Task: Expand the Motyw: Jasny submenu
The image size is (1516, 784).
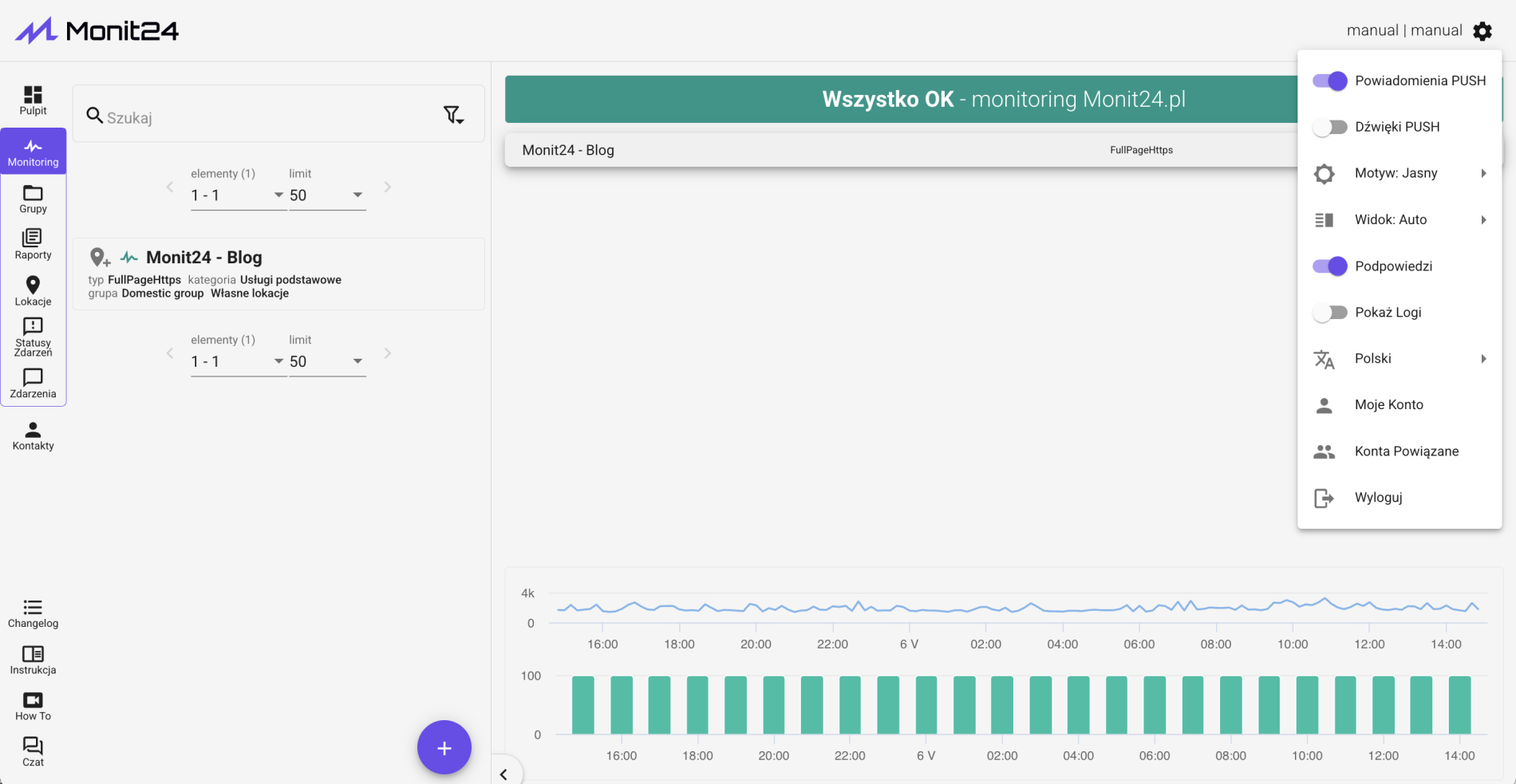Action: (x=1400, y=173)
